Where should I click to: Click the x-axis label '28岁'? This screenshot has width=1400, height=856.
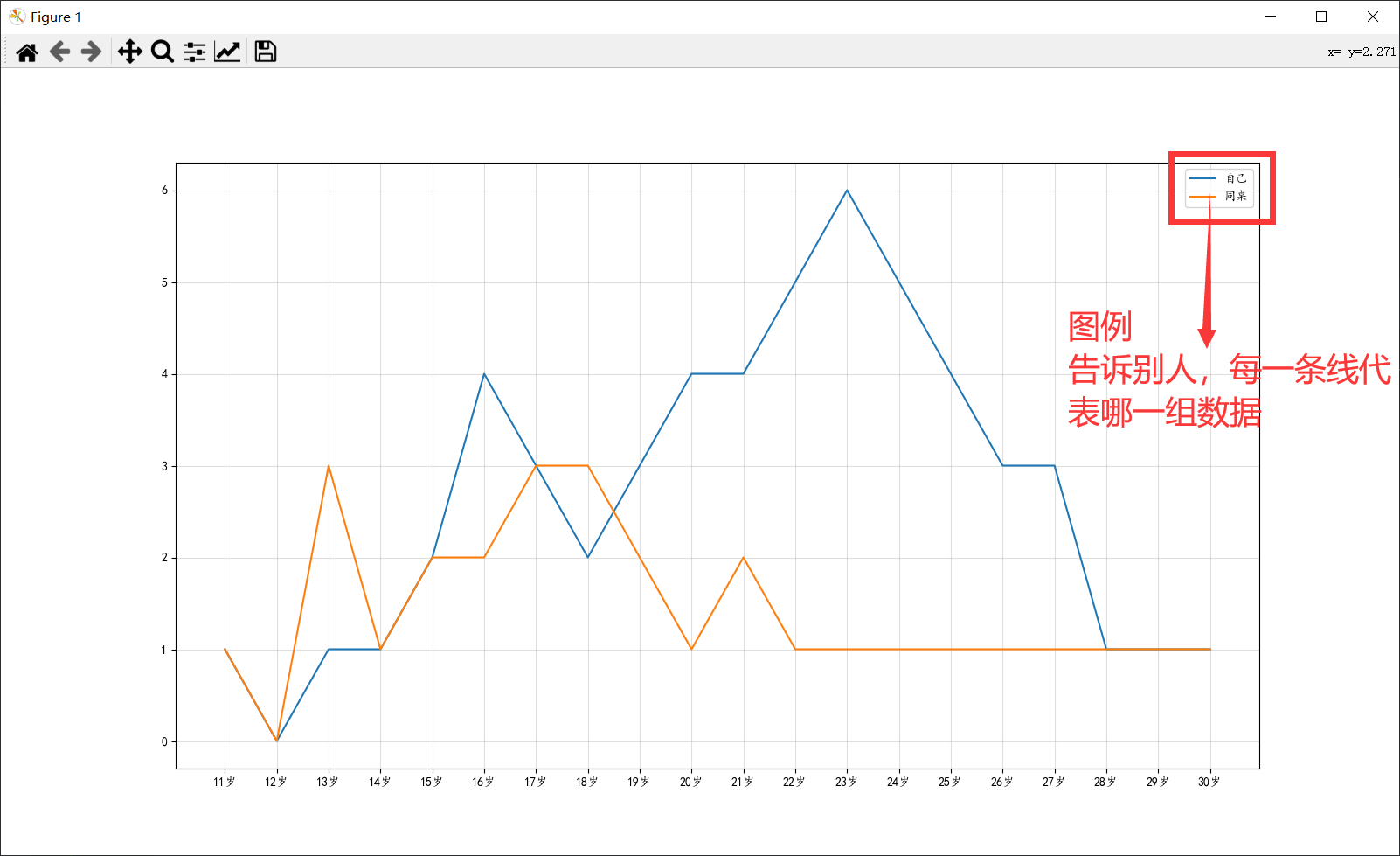(x=1105, y=782)
